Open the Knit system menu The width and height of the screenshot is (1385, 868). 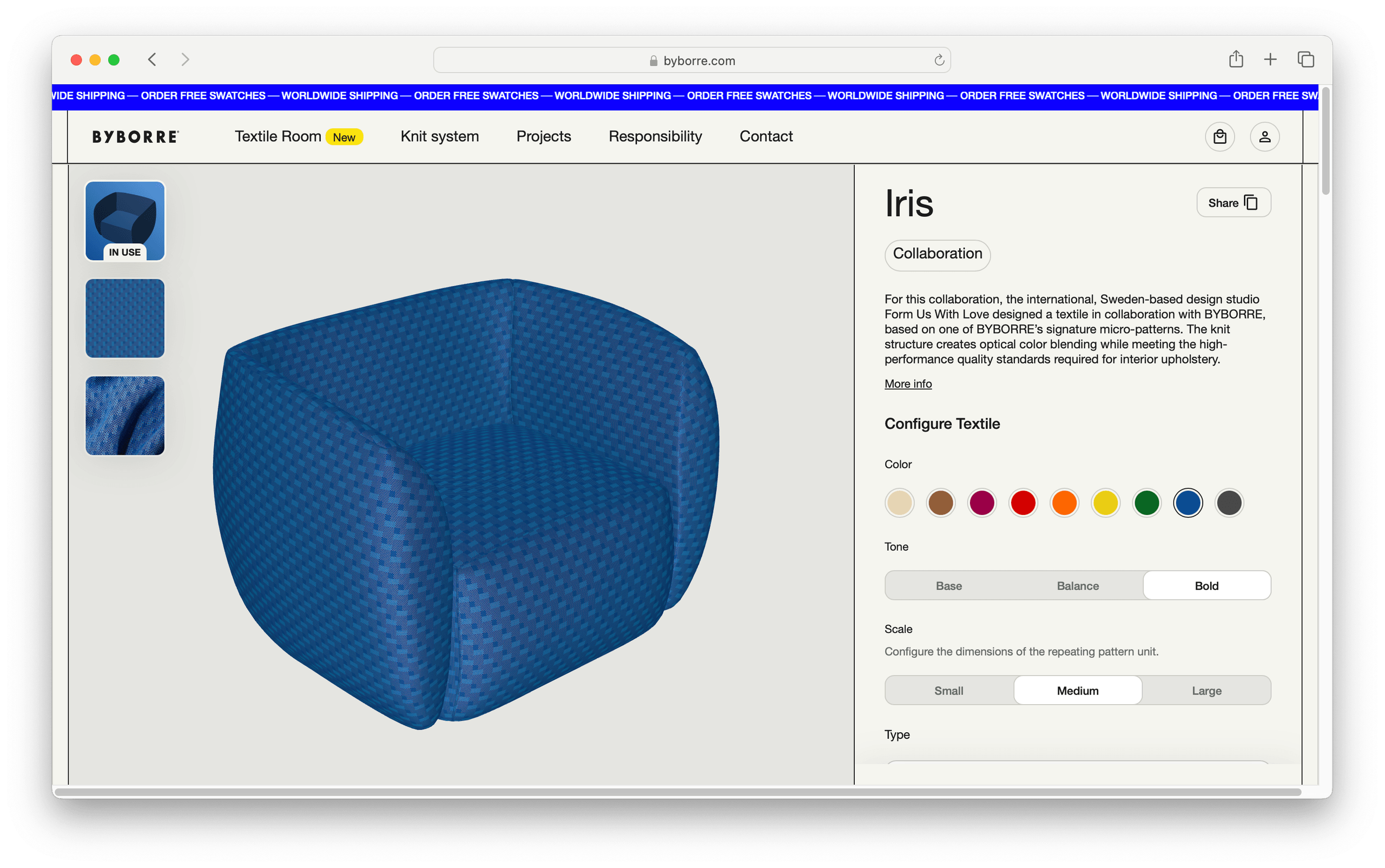[x=439, y=137]
